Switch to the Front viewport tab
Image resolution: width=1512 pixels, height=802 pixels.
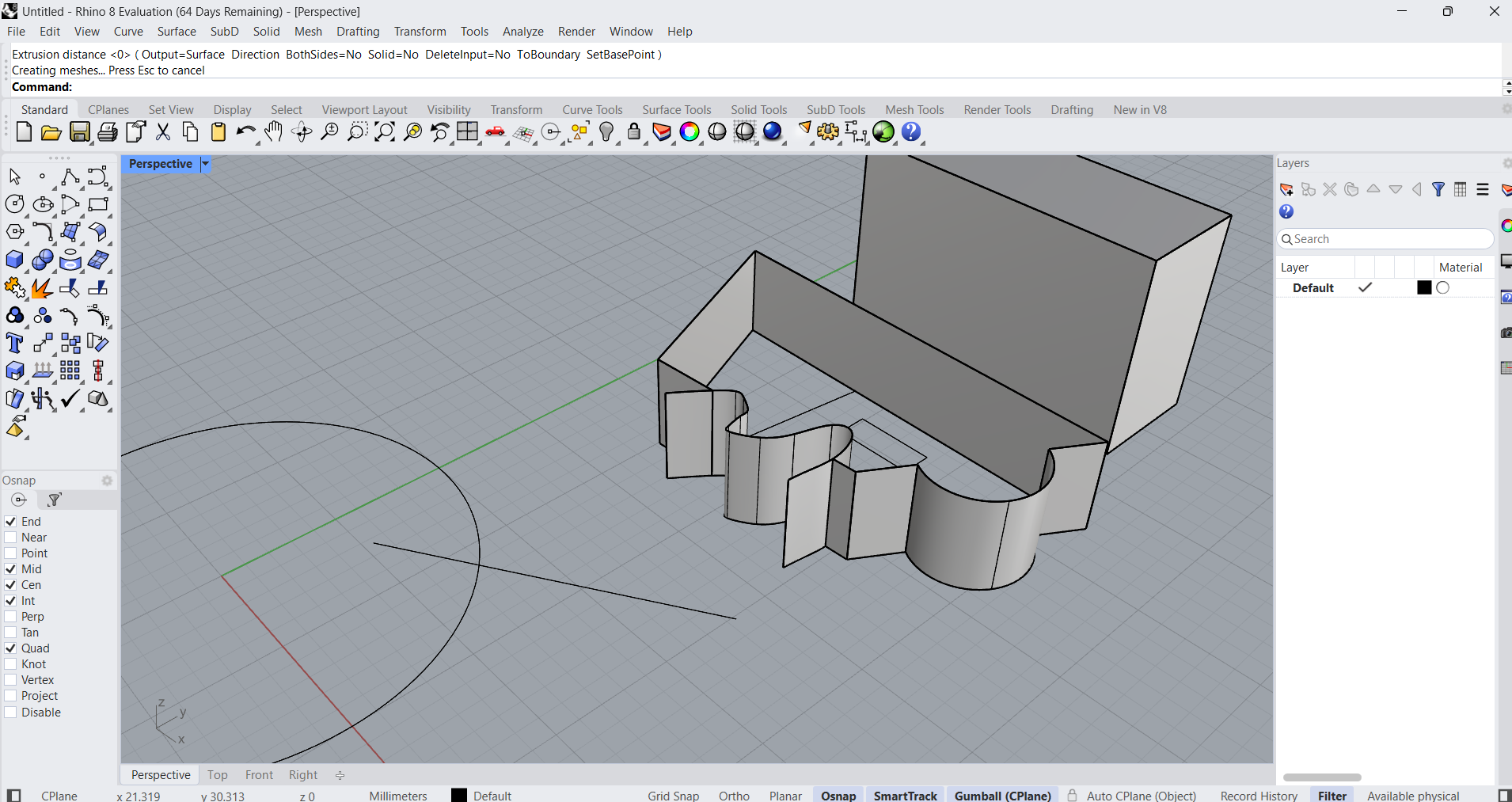point(258,774)
